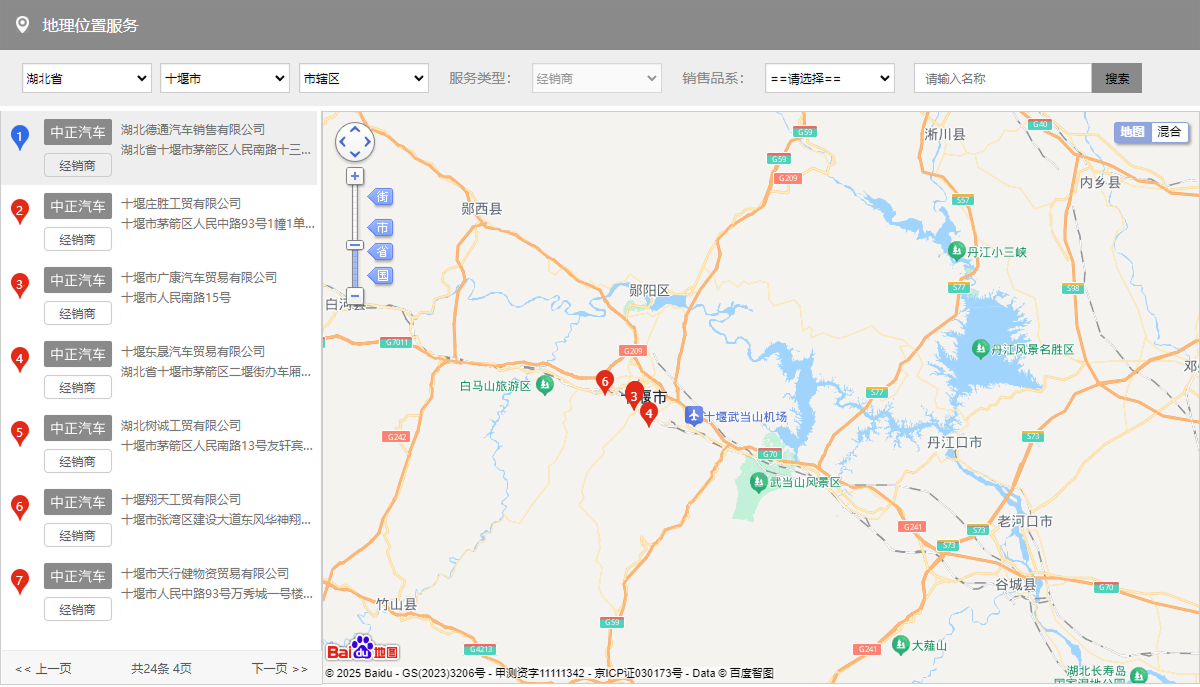Open the province dropdown showing 湖北省
Viewport: 1200px width, 687px height.
point(86,78)
